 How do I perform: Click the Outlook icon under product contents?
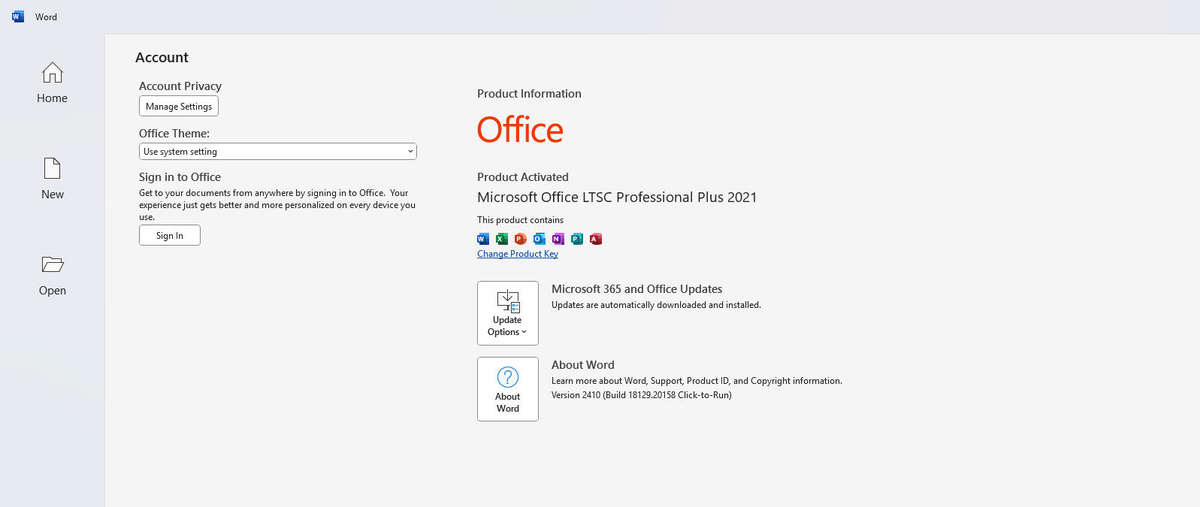click(x=539, y=238)
